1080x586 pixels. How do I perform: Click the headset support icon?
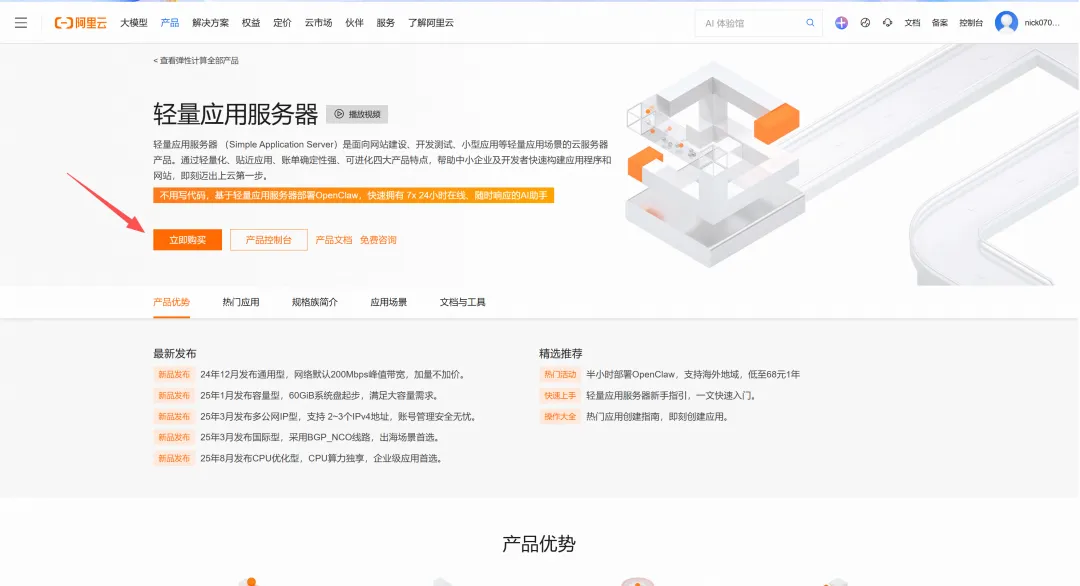coord(887,23)
